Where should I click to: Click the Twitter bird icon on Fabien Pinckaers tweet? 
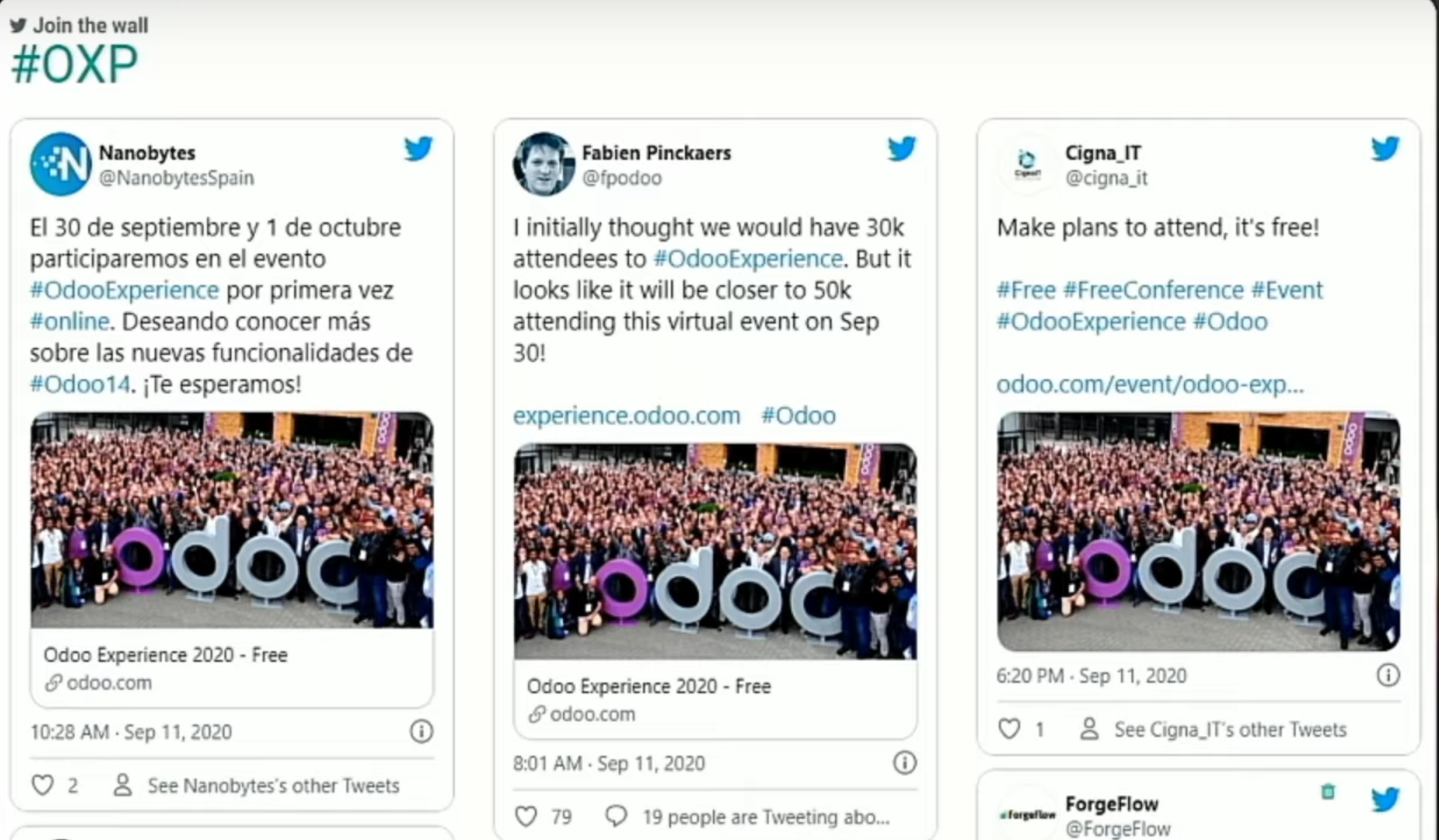pos(902,148)
